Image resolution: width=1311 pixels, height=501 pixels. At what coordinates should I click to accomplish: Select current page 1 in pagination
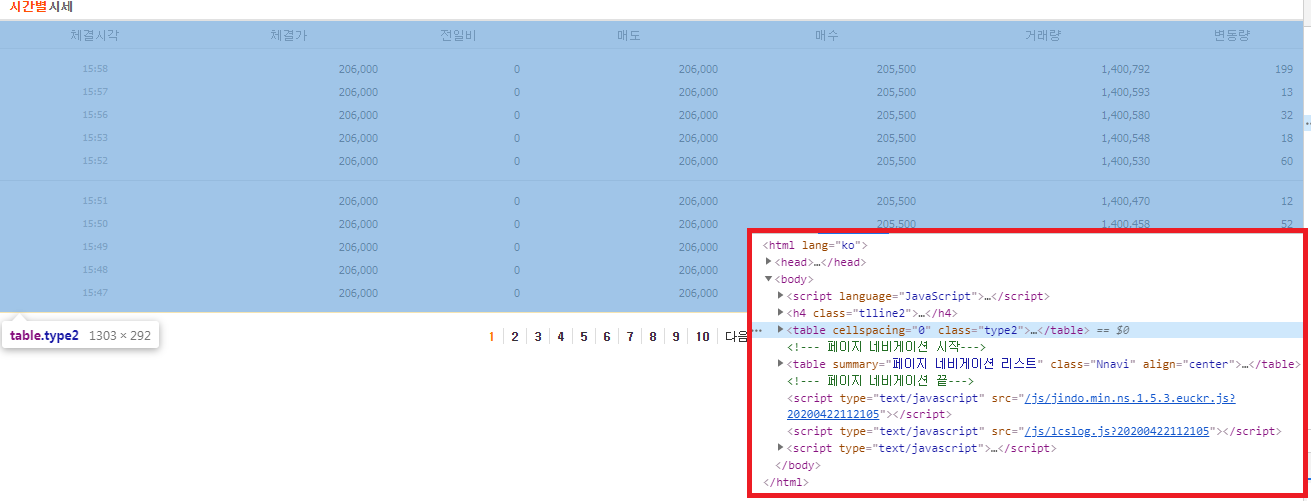pyautogui.click(x=492, y=337)
